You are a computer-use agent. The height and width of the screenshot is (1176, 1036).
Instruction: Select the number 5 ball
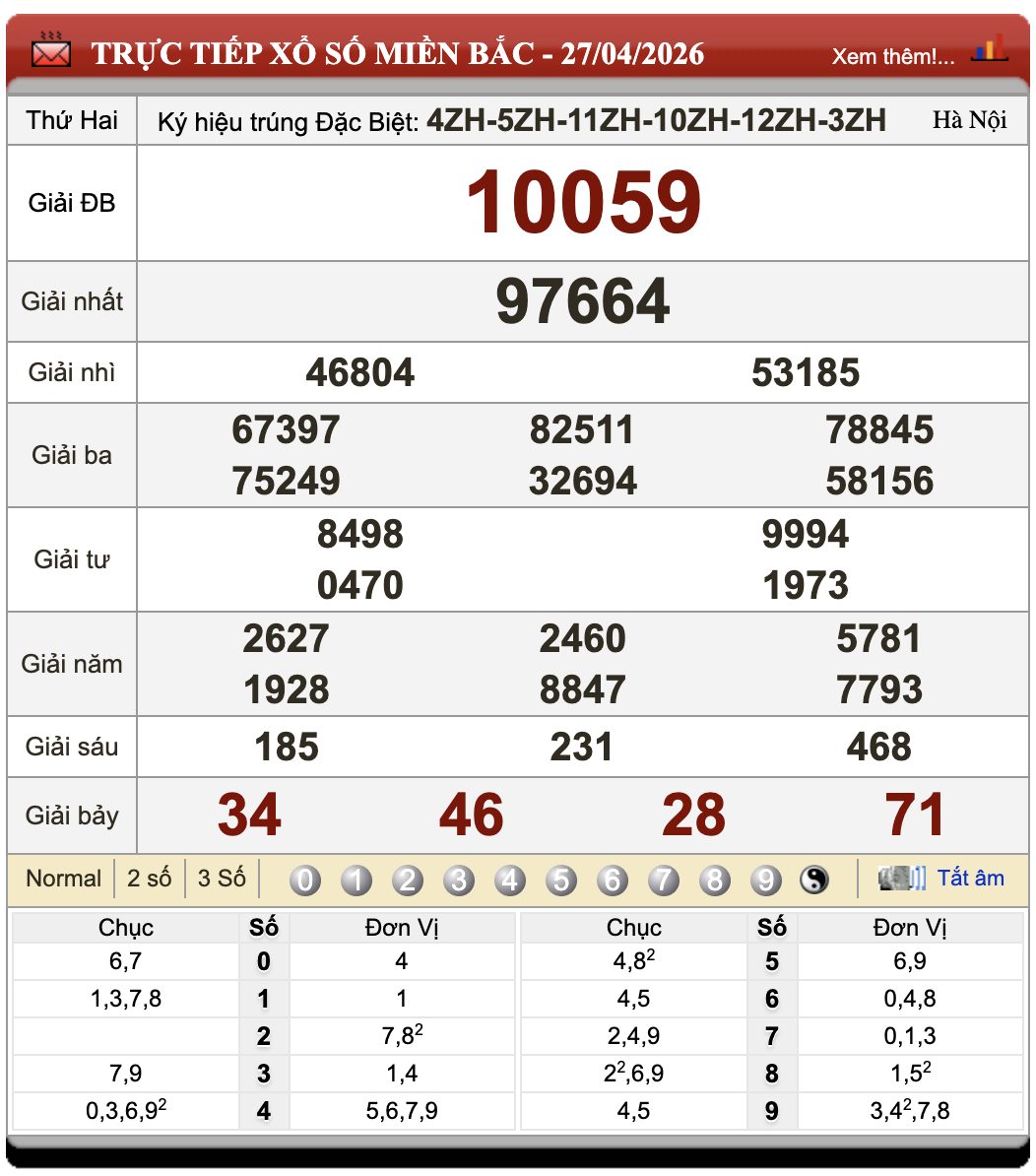[x=561, y=880]
